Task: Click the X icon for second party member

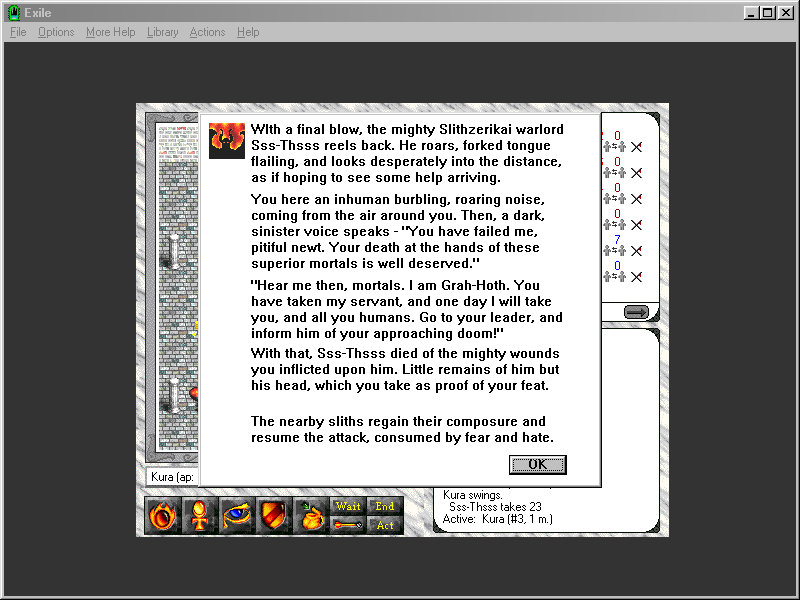Action: click(x=636, y=173)
